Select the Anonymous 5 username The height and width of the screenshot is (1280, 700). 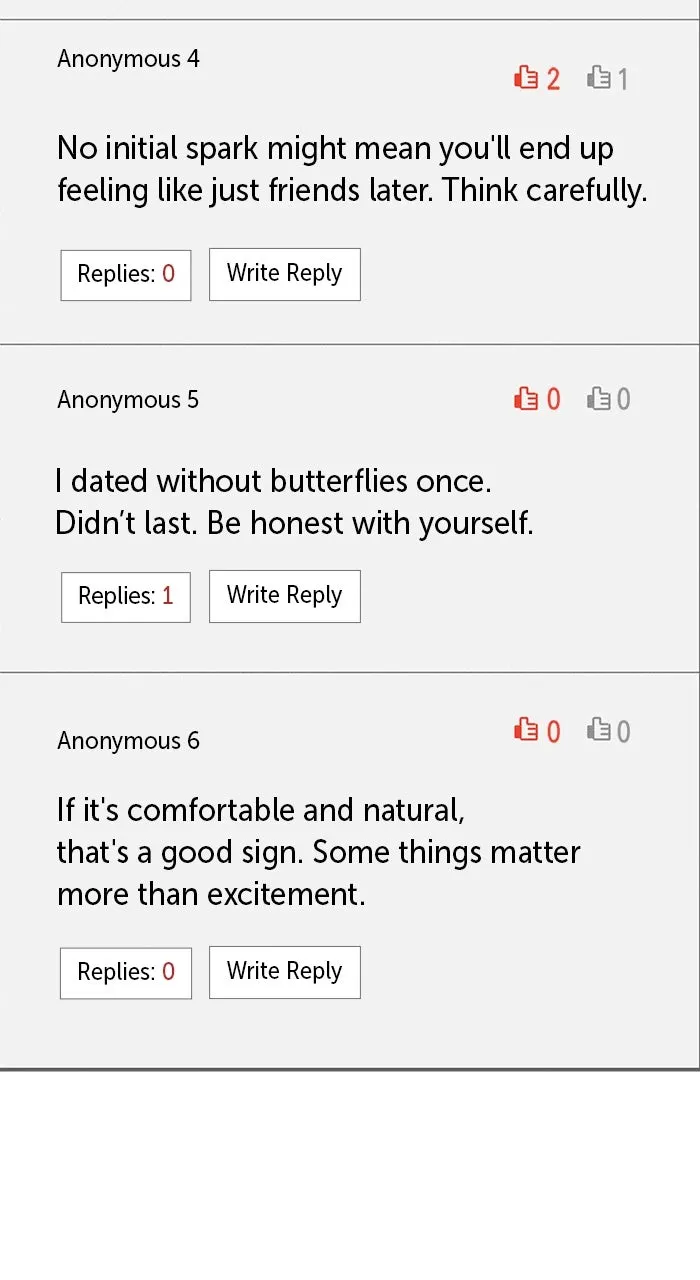(128, 400)
